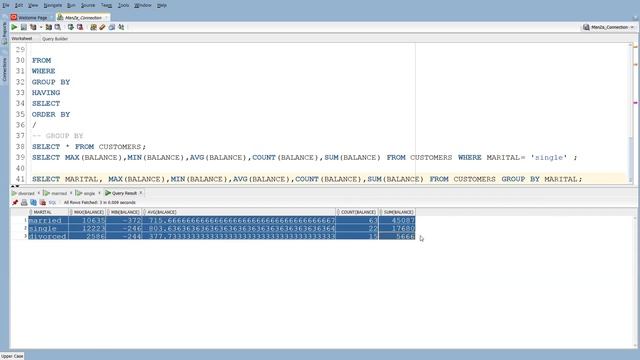Click the SUM(BALANCE) column header
The height and width of the screenshot is (360, 640).
[x=398, y=212]
